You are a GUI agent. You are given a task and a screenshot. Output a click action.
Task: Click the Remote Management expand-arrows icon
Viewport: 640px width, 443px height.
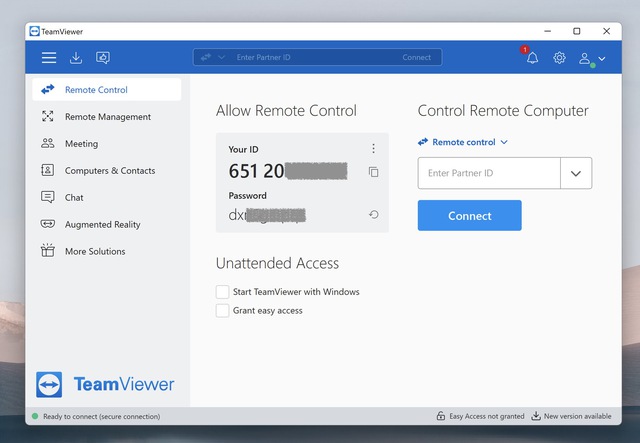pos(48,116)
